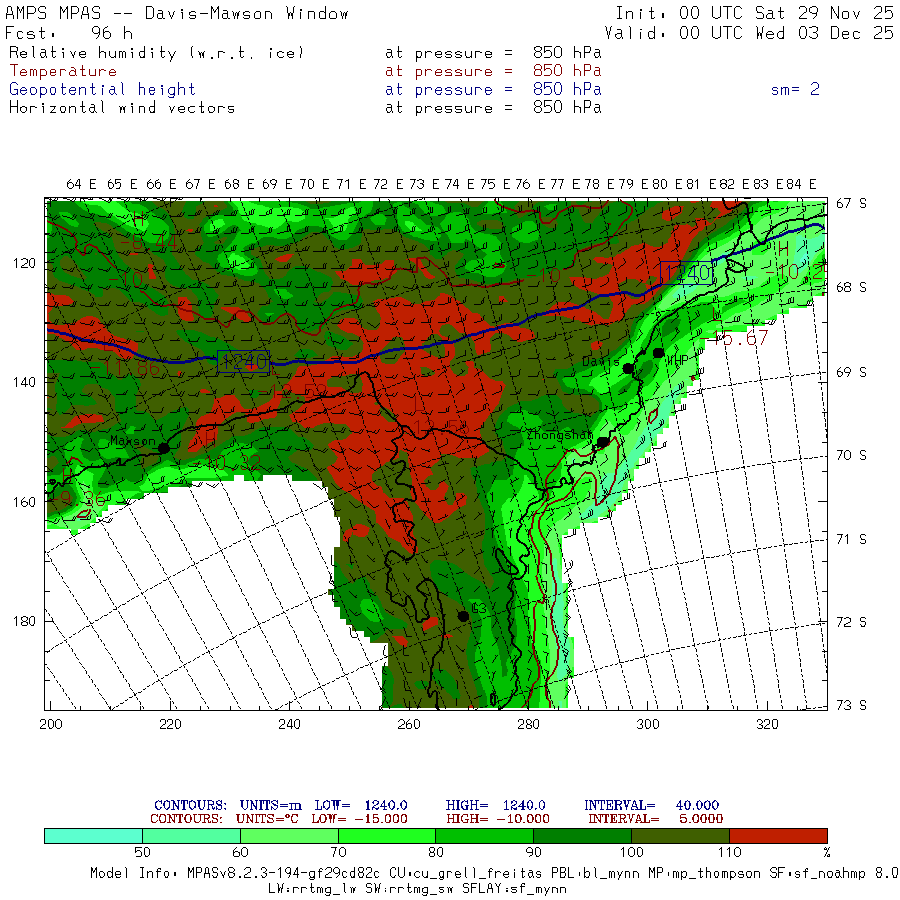Click the '80' color bar tick label

[436, 852]
